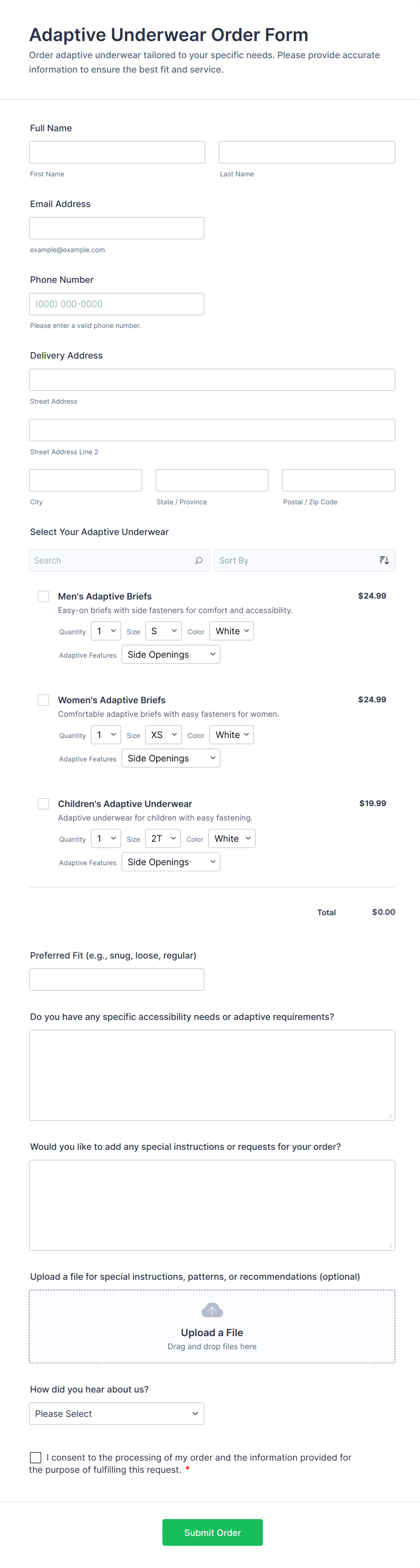
Task: Open the 'How did you hear about us' dropdown
Action: (117, 1413)
